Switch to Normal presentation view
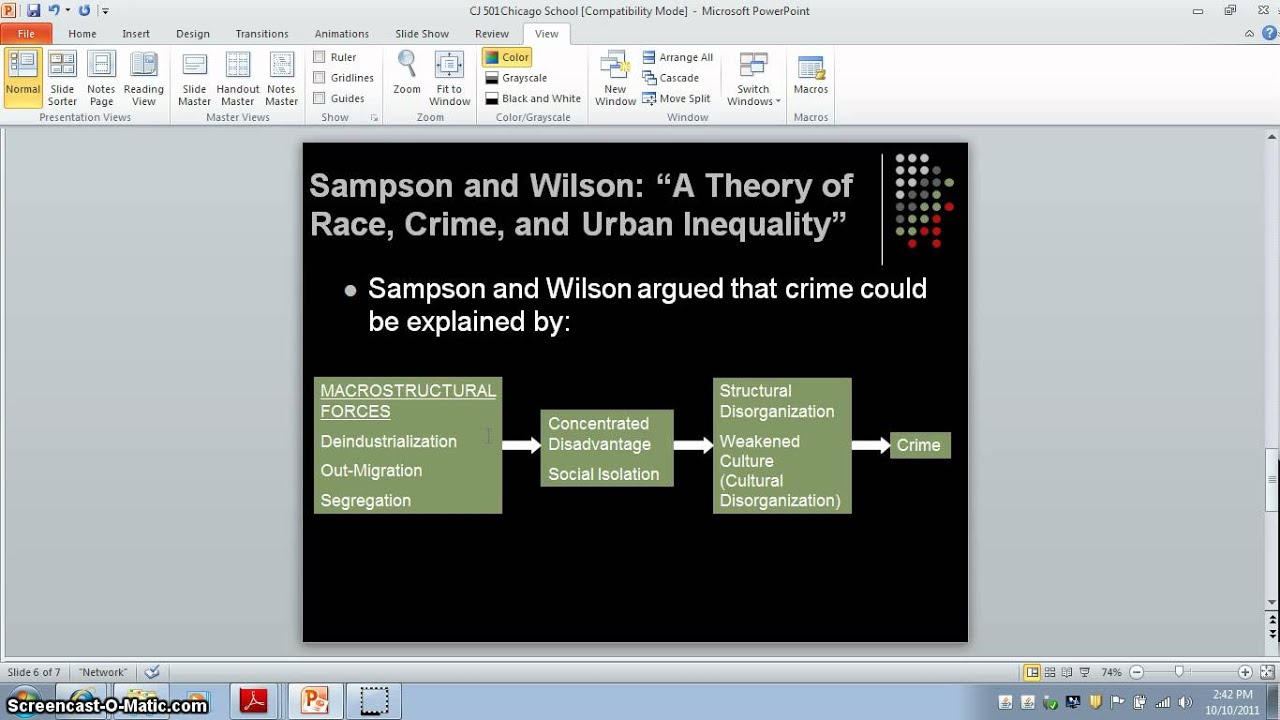The width and height of the screenshot is (1280, 720). click(x=22, y=79)
